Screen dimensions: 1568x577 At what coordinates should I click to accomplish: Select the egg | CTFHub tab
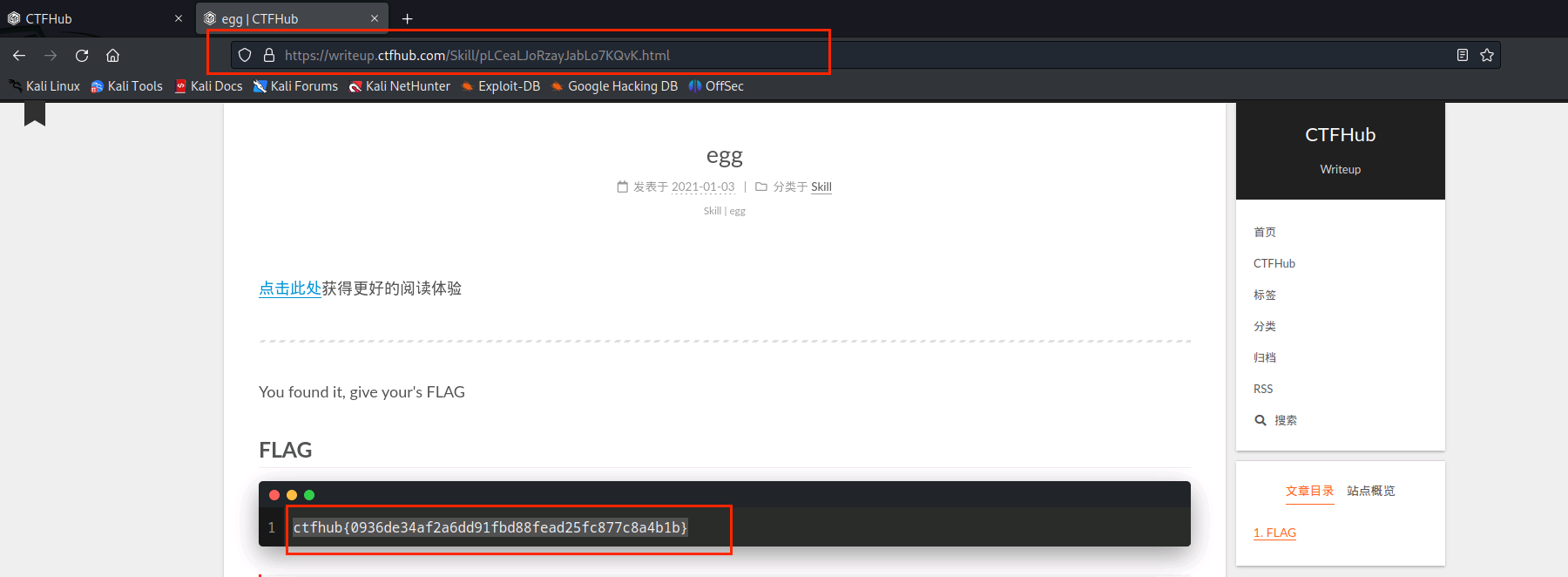pos(292,18)
